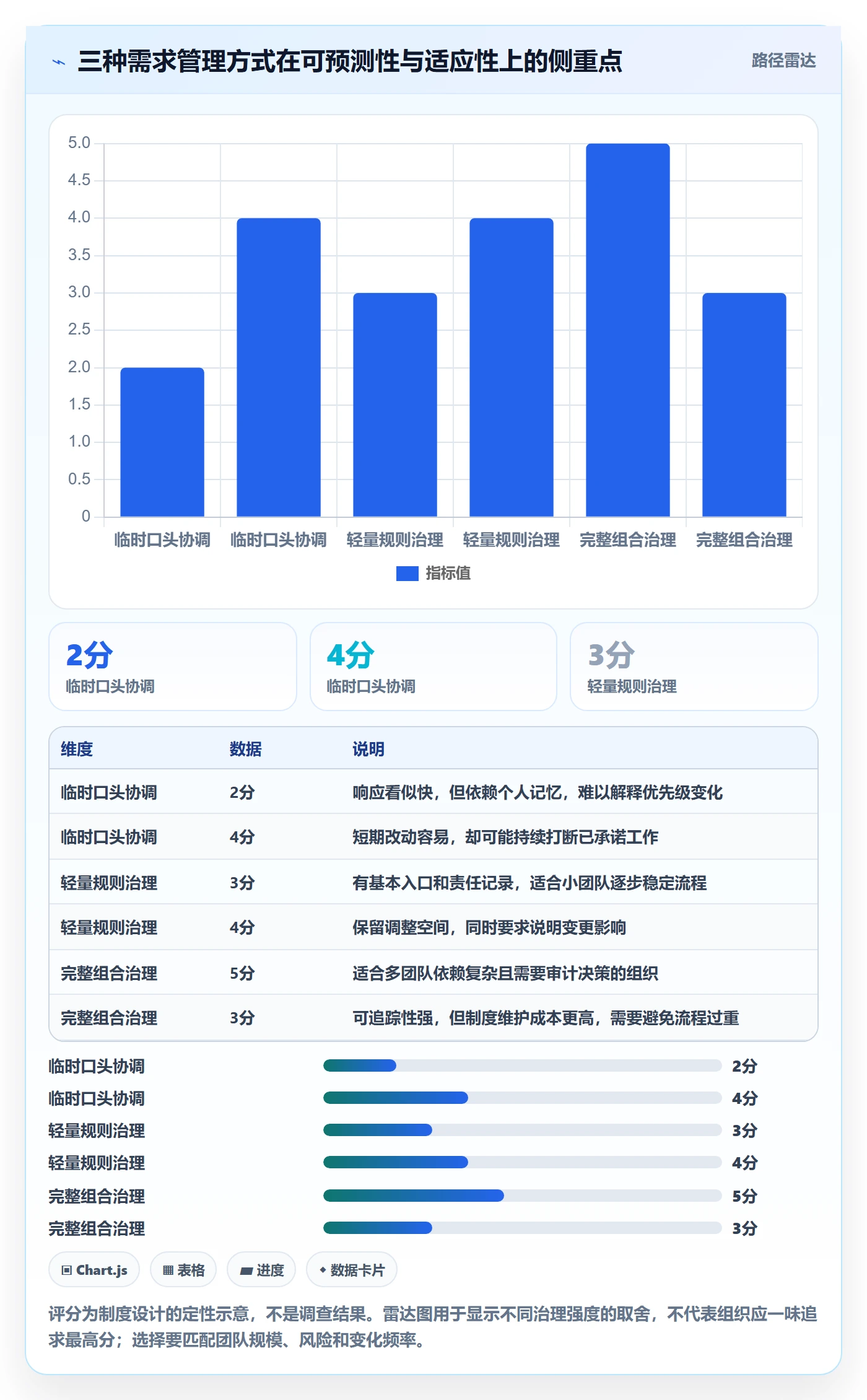Click the 3.5 y-axis label
The image size is (867, 1400).
[x=79, y=255]
